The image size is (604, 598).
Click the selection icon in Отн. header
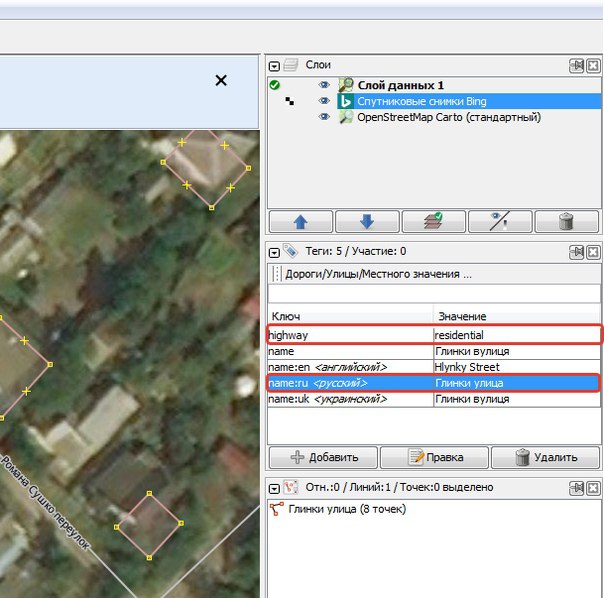[x=291, y=487]
